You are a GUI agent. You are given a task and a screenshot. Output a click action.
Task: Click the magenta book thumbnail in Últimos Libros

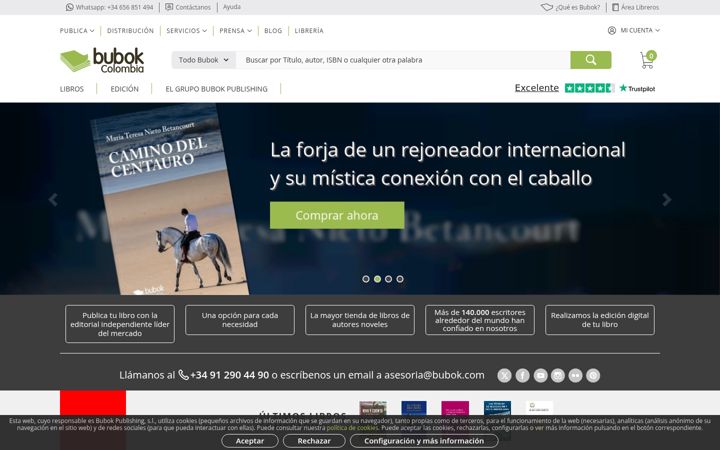pyautogui.click(x=455, y=408)
